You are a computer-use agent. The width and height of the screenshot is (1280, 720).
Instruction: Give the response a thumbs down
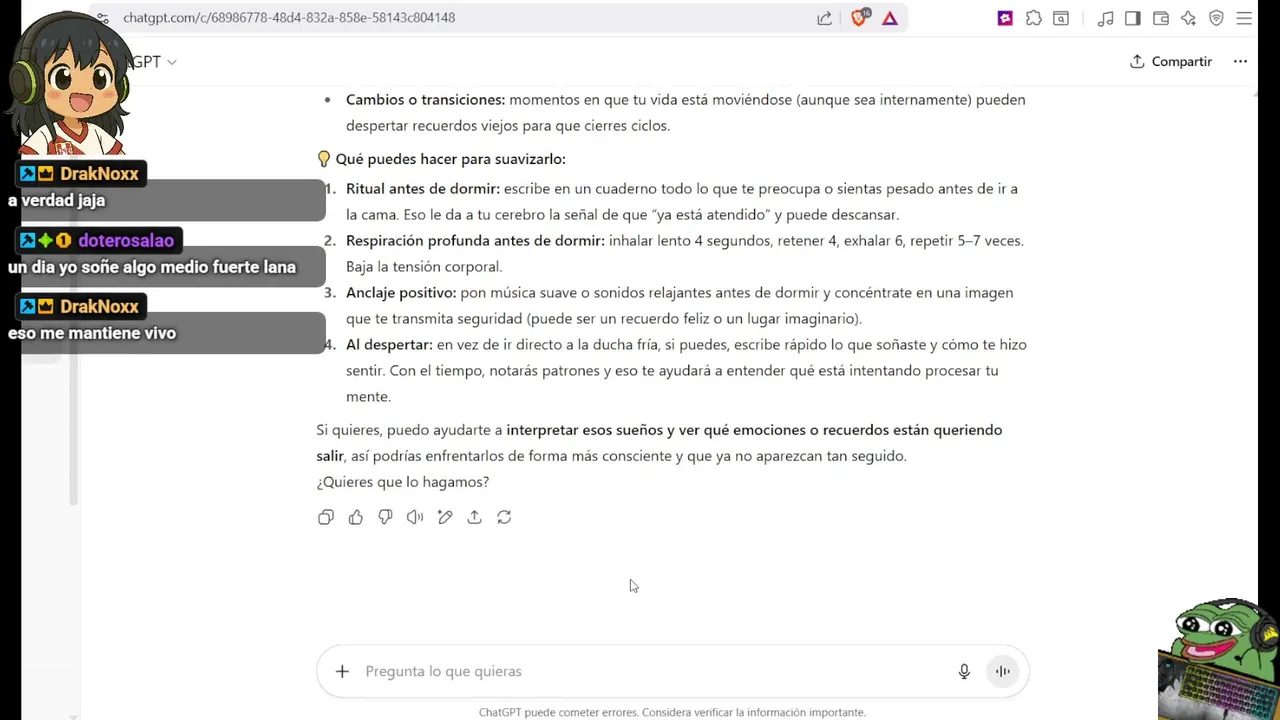tap(385, 517)
